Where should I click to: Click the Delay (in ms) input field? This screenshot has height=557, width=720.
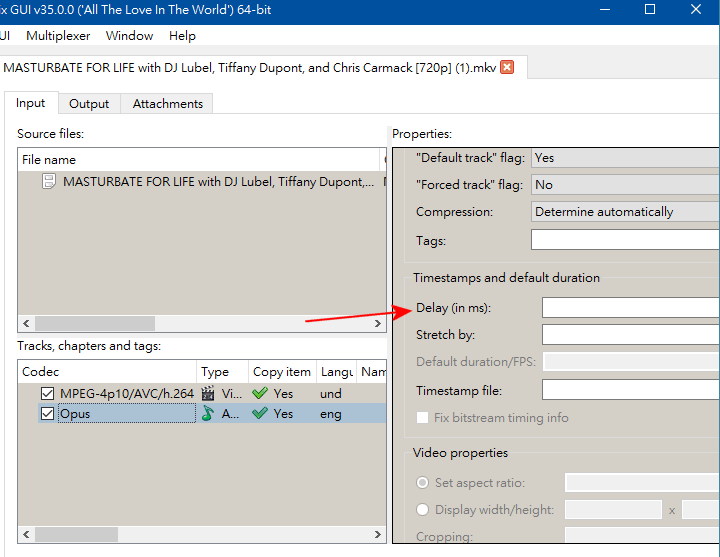click(x=630, y=308)
